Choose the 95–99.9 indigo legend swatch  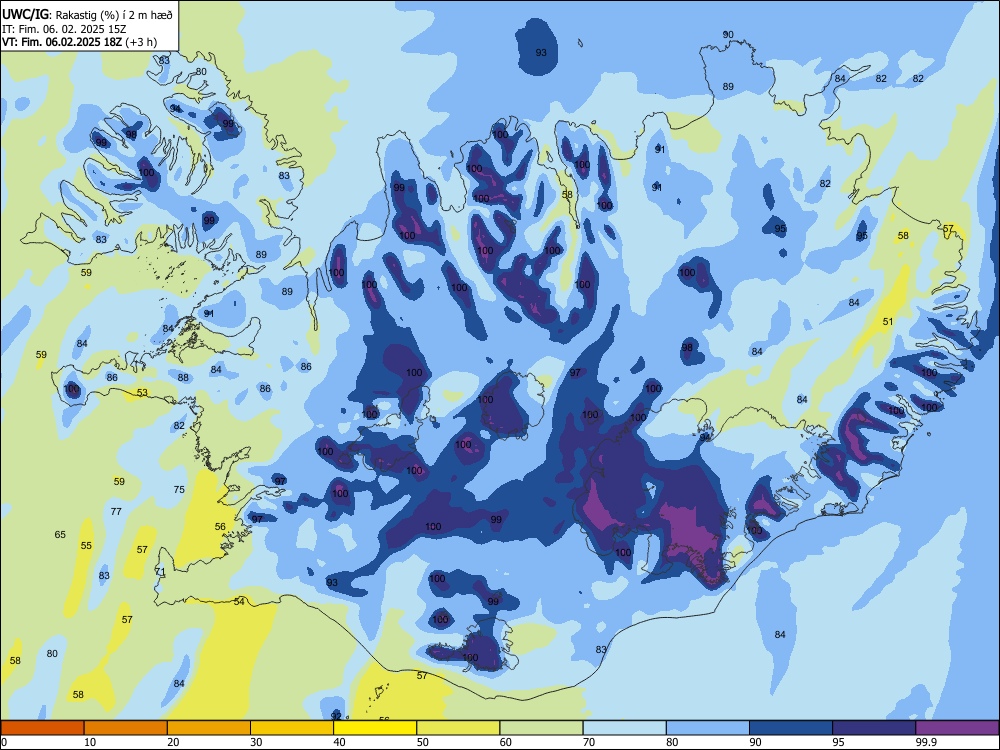click(874, 728)
